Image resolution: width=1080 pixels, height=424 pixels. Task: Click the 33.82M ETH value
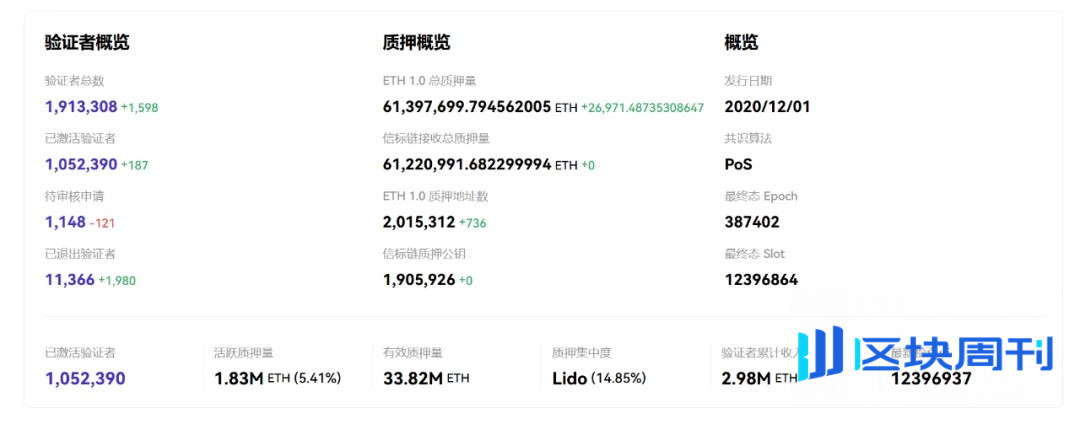426,379
